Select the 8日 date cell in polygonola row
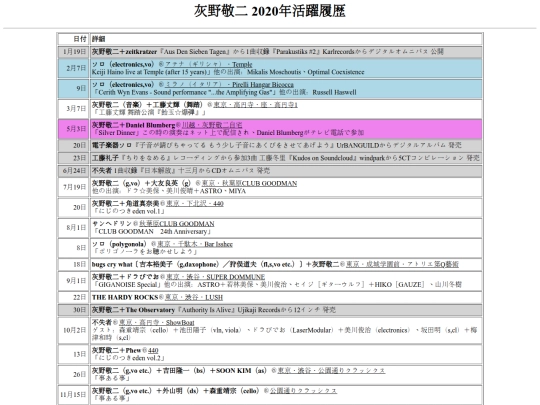Screen dimensions: 540x405 pyautogui.click(x=74, y=248)
